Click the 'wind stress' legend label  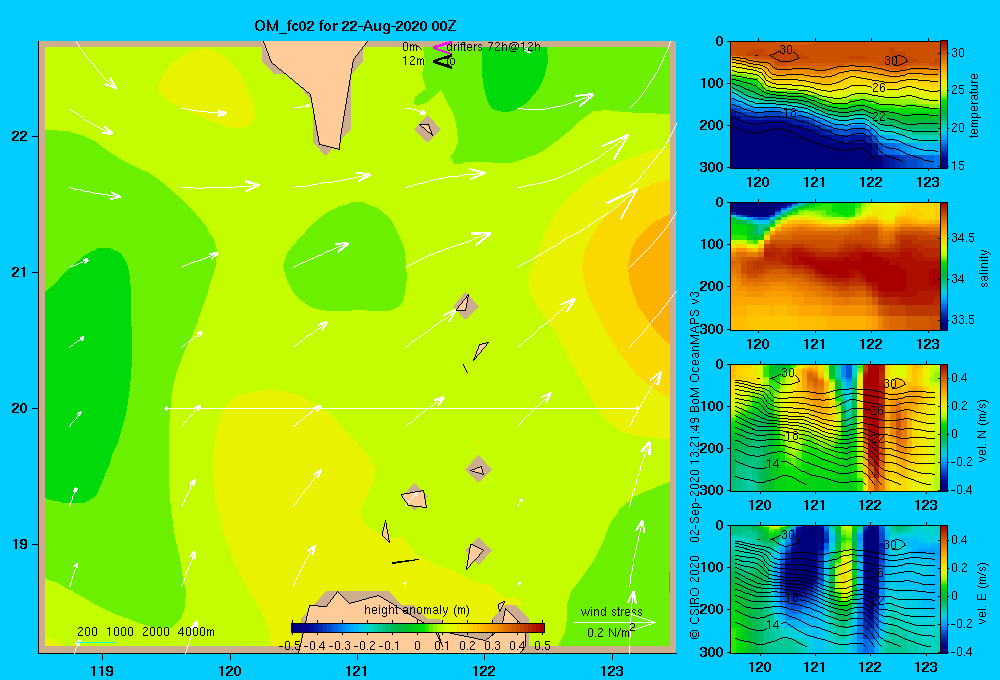(x=611, y=611)
